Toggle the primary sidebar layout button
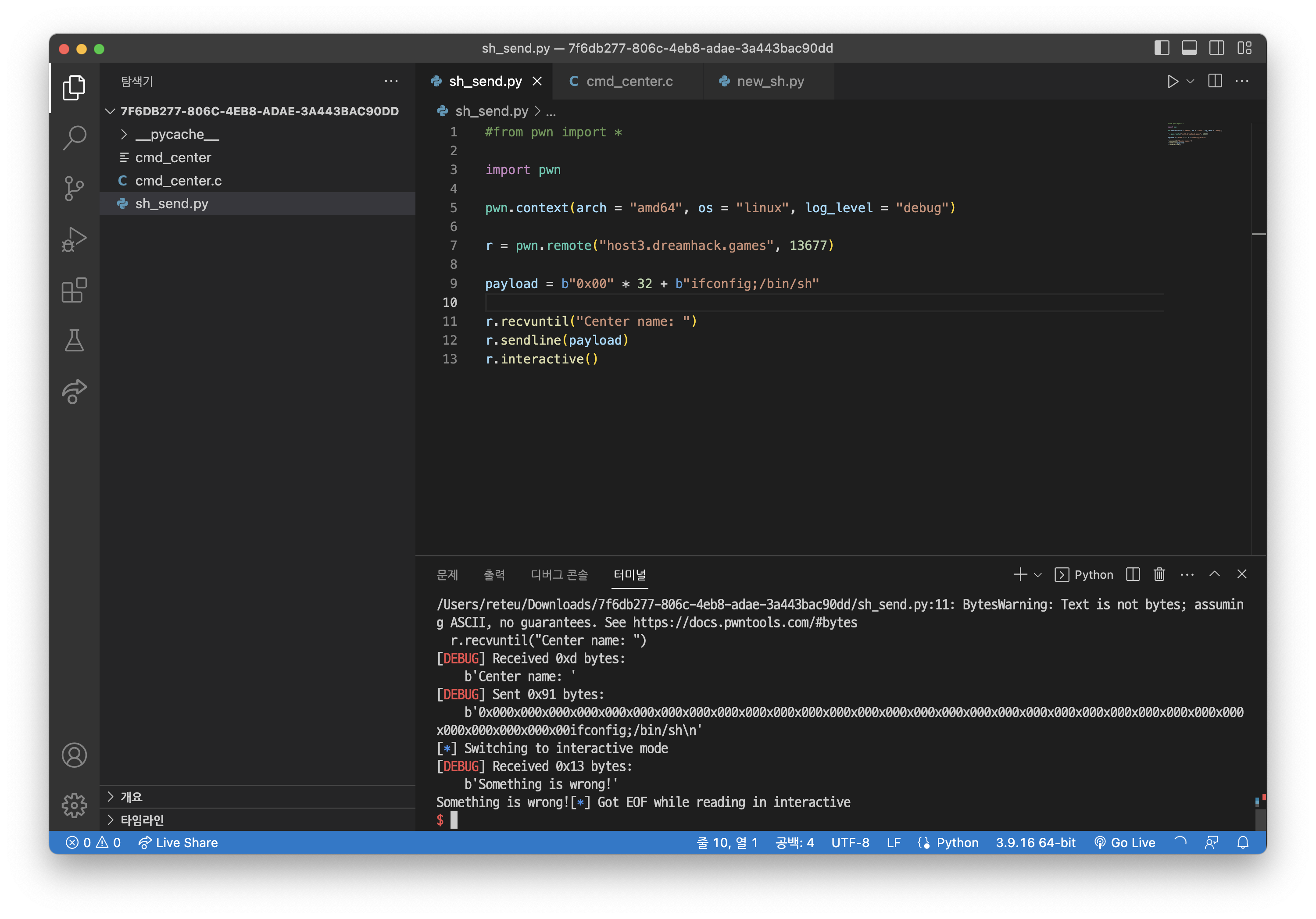The image size is (1316, 919). coord(1161,48)
